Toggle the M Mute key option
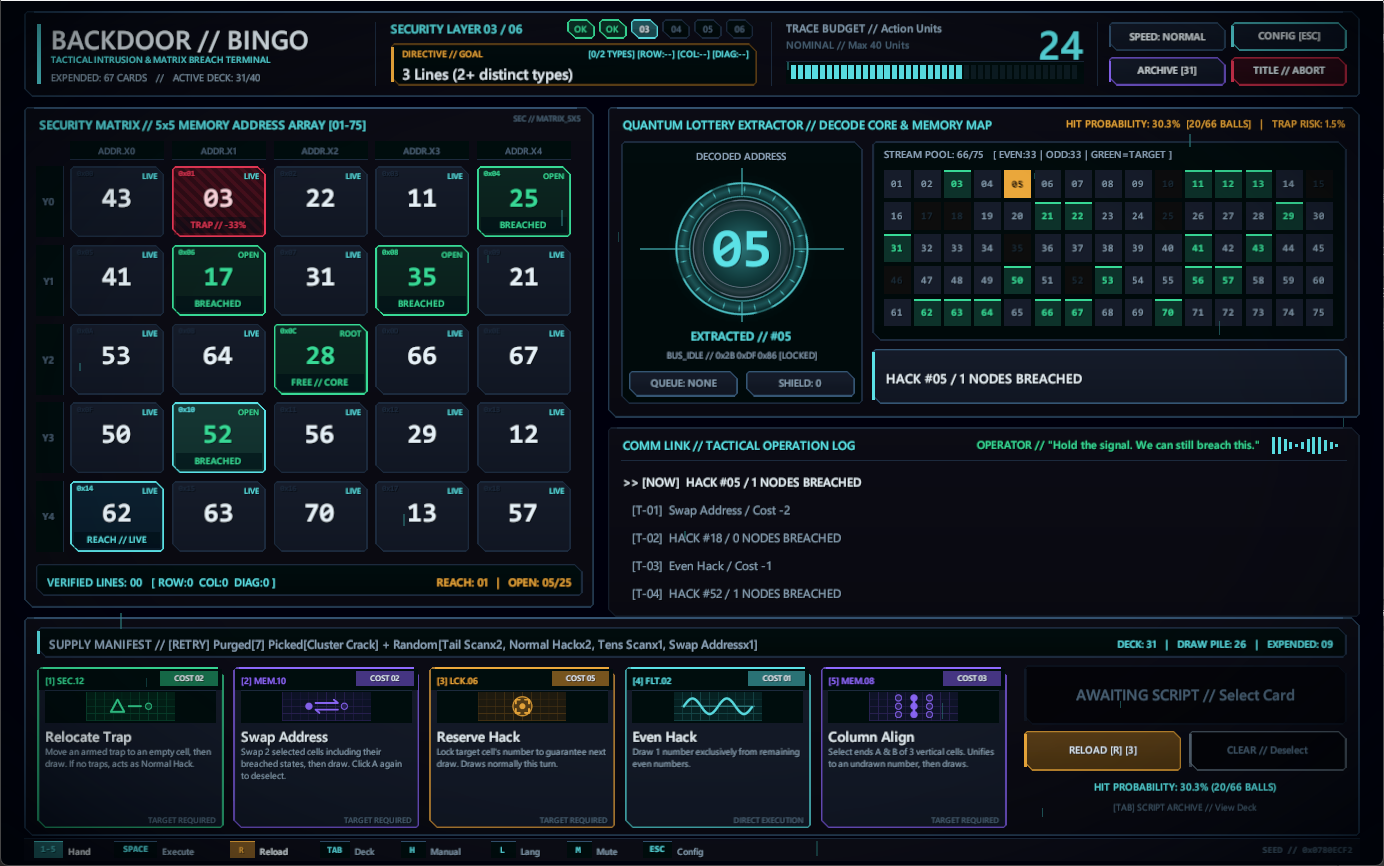The height and width of the screenshot is (866, 1384). [x=588, y=851]
